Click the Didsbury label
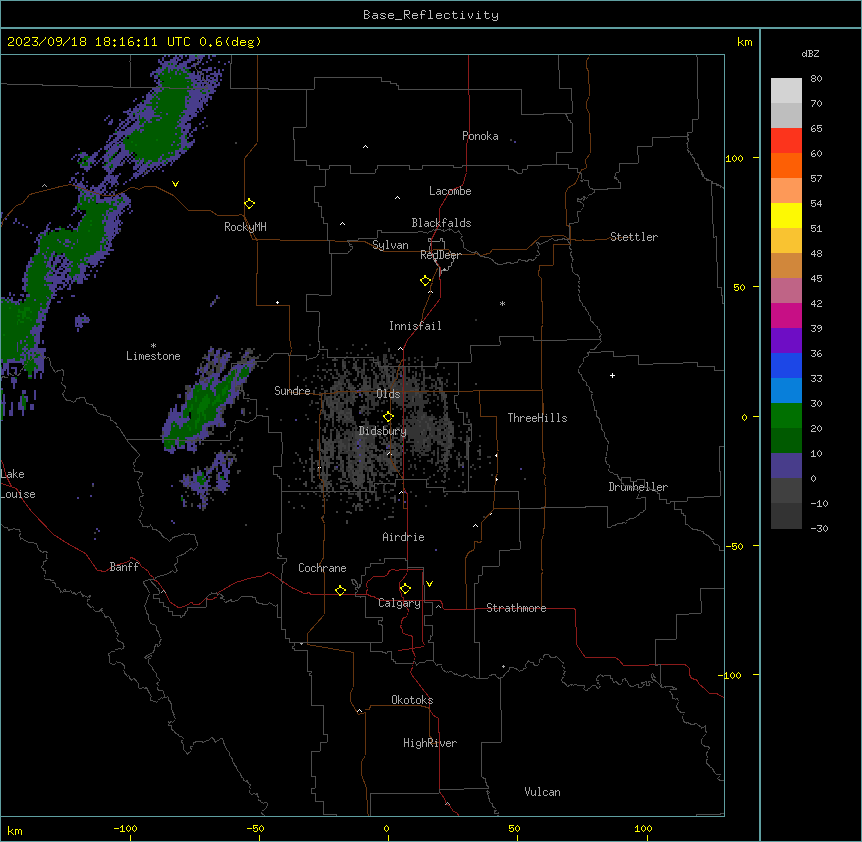This screenshot has width=862, height=842. point(383,431)
